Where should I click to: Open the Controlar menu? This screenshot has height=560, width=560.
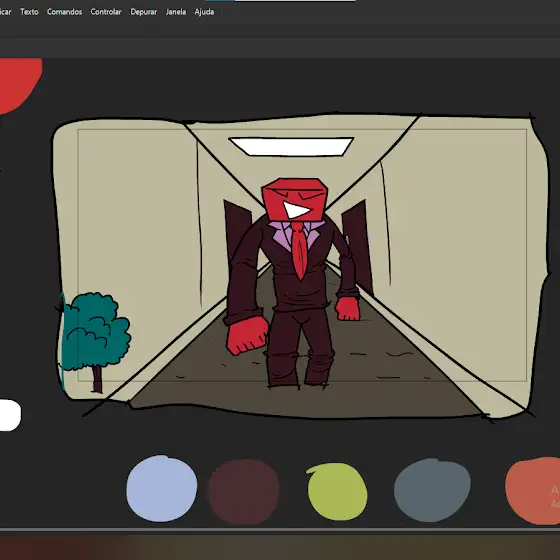click(106, 12)
